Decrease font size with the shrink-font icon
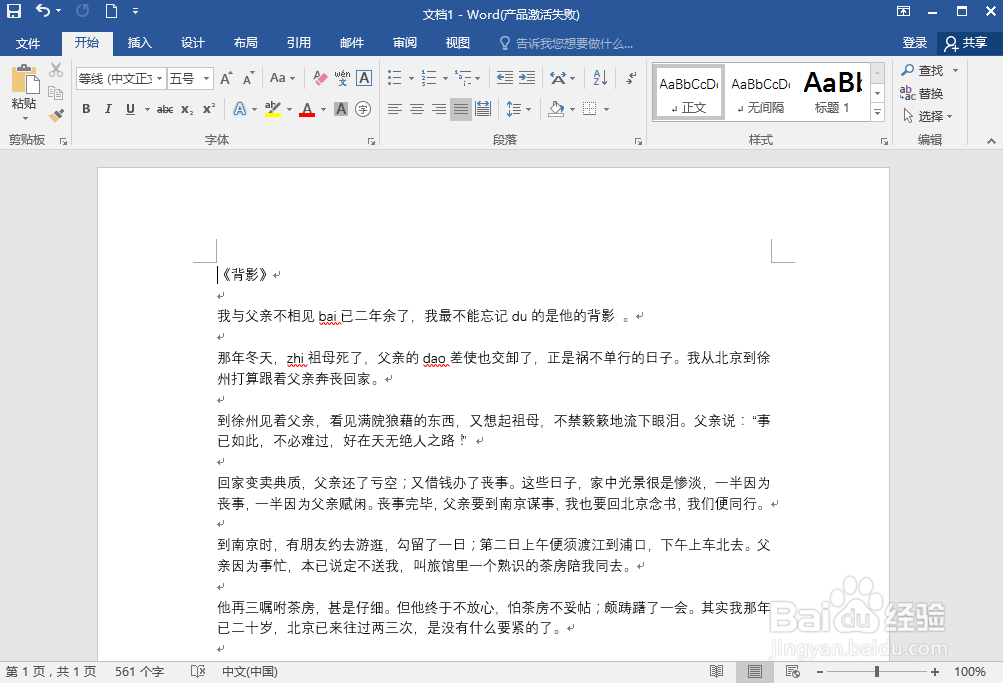Image resolution: width=1003 pixels, height=683 pixels. point(248,78)
